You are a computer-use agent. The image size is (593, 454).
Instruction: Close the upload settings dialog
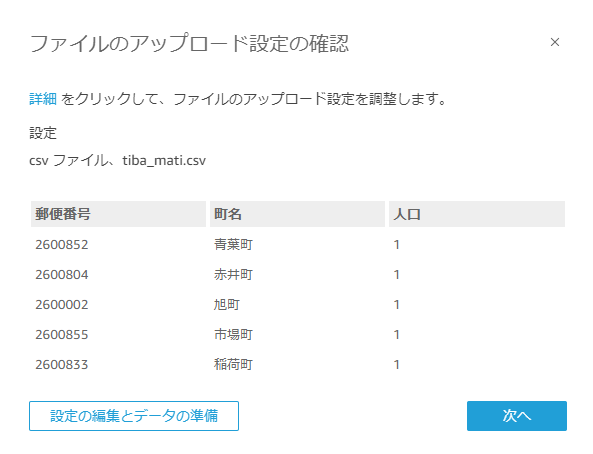point(554,42)
